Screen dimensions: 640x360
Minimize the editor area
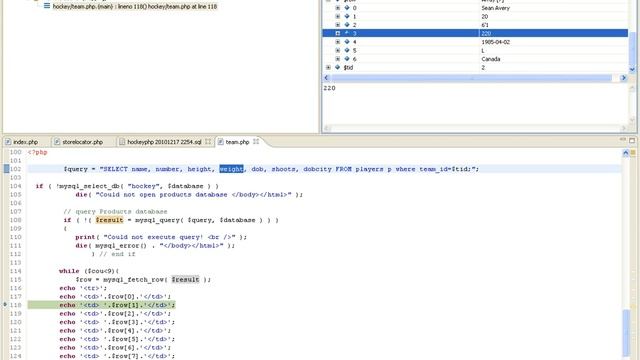pyautogui.click(x=622, y=140)
